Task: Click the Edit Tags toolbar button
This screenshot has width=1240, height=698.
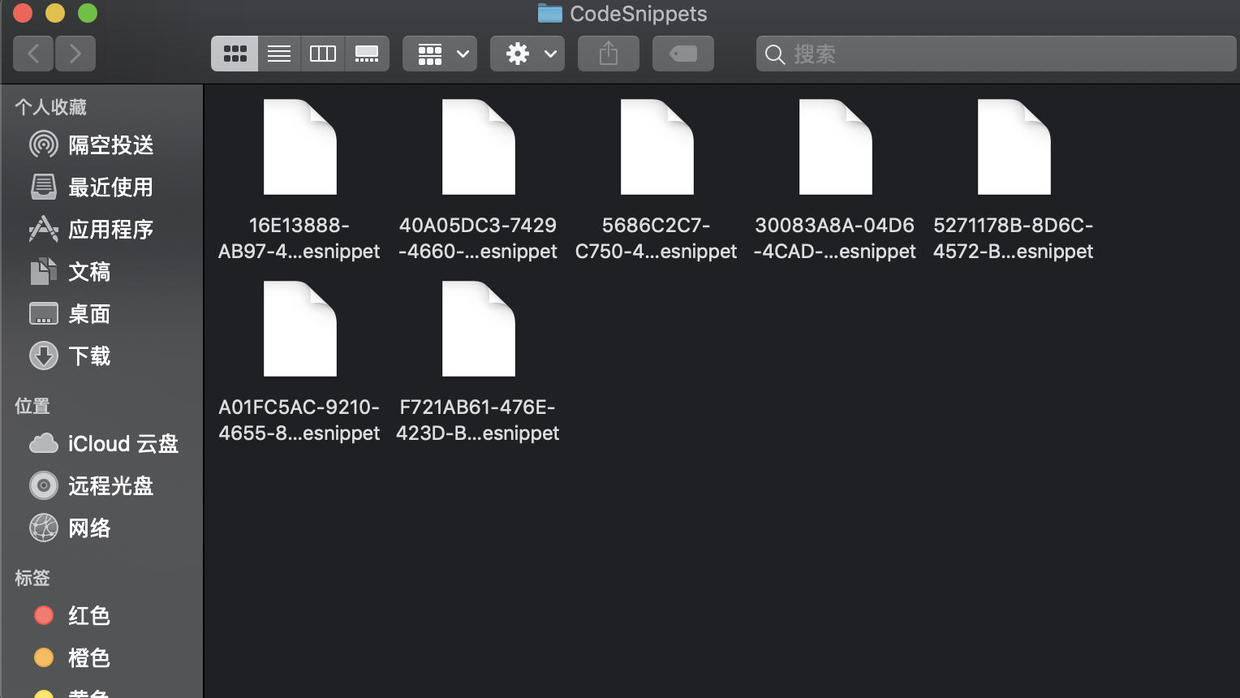Action: coord(683,54)
